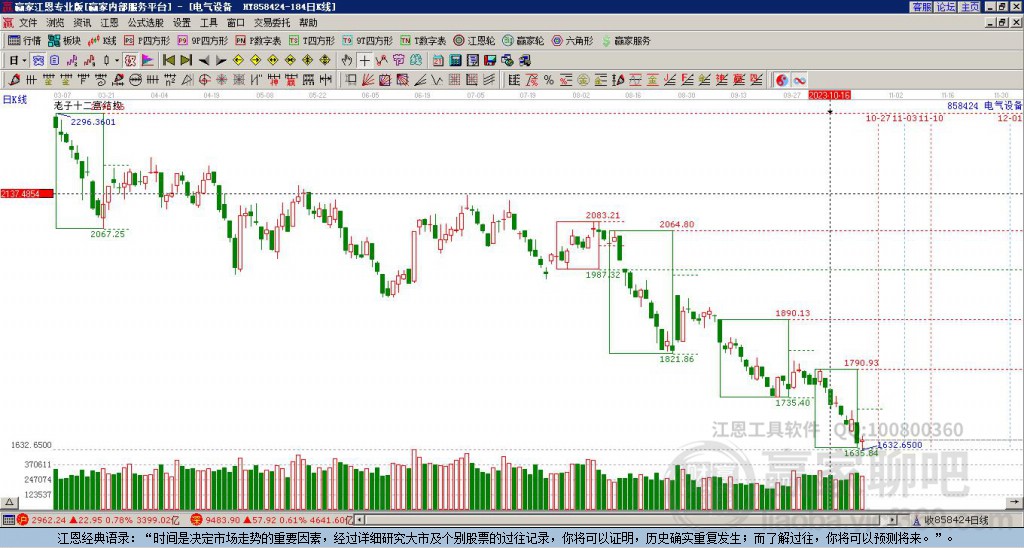Select the circle with crosshair target tool
The width and height of the screenshot is (1024, 548).
pos(204,80)
